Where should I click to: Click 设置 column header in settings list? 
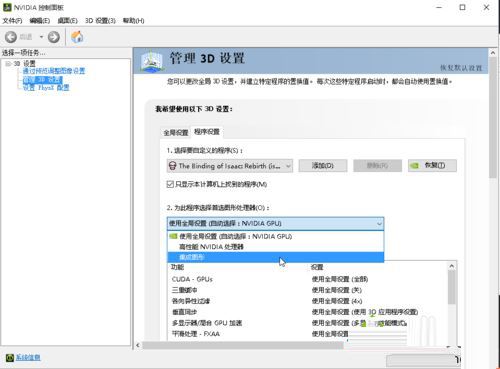coord(317,267)
